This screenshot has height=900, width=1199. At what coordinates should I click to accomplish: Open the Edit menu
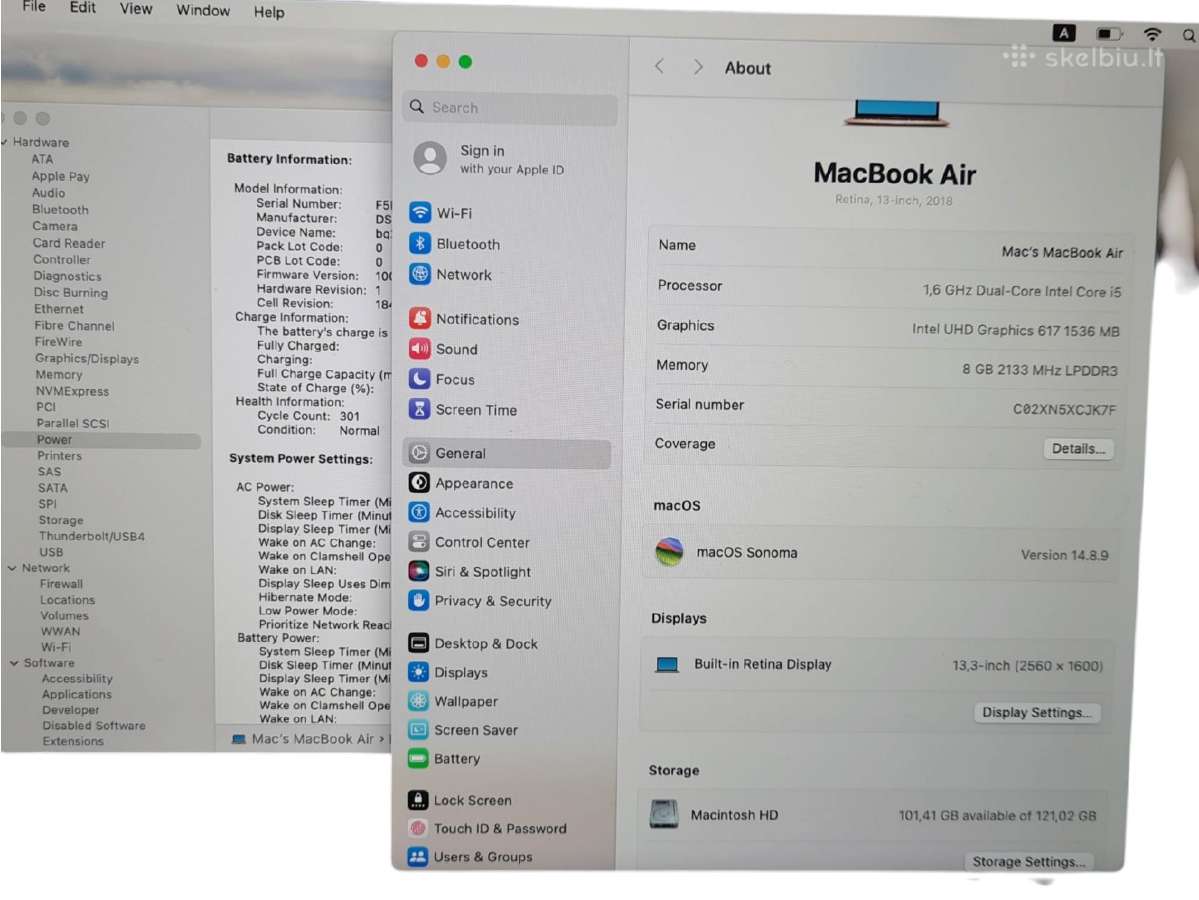pyautogui.click(x=83, y=8)
